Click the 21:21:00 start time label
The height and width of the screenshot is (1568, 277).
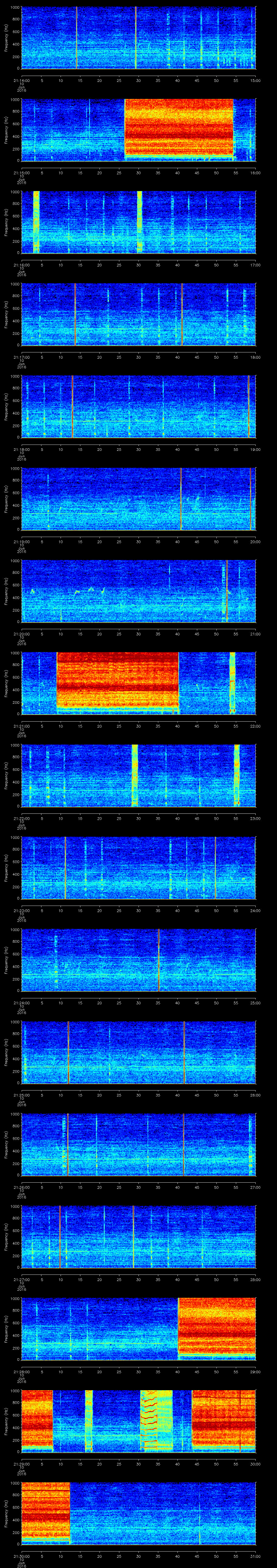point(21,726)
